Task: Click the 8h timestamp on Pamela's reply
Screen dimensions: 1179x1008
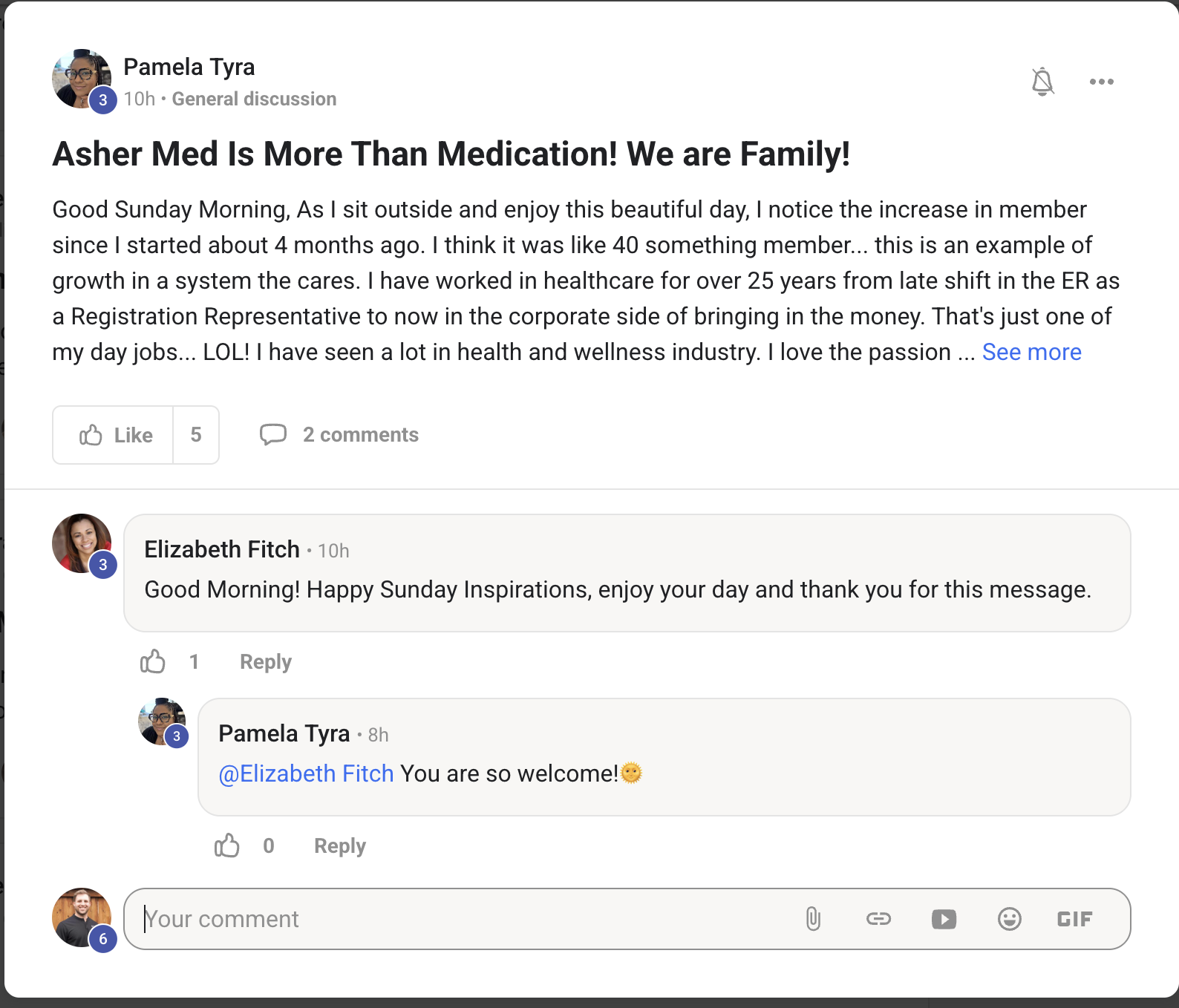Action: pyautogui.click(x=379, y=735)
